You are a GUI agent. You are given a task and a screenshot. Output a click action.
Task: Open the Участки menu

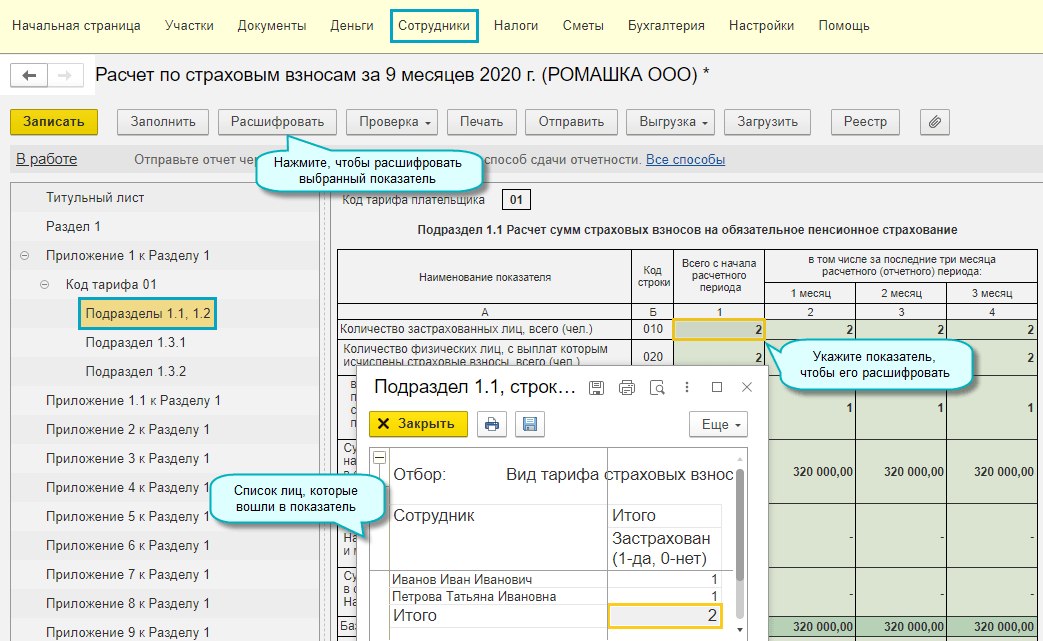[x=190, y=26]
